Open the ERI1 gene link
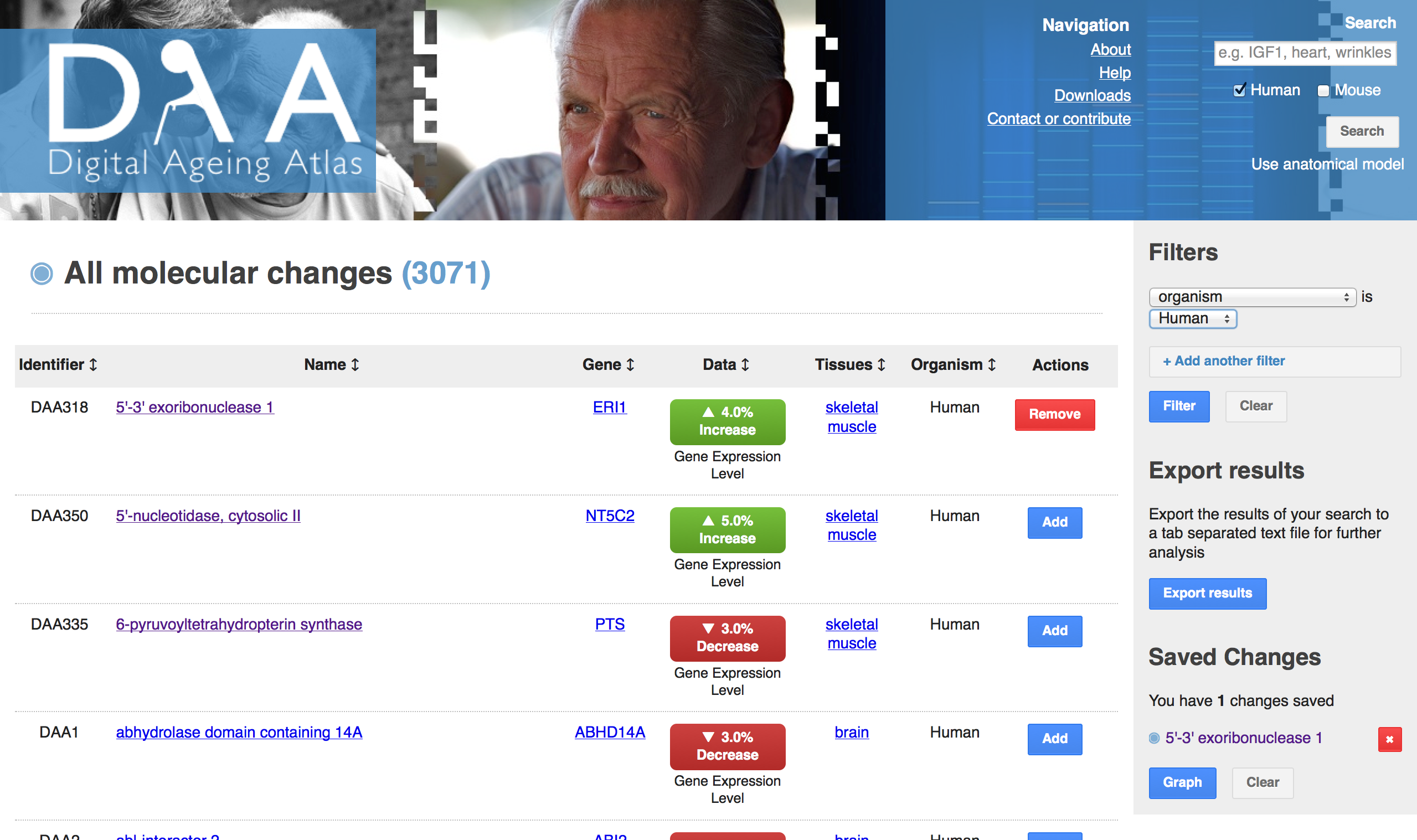Viewport: 1417px width, 840px height. pyautogui.click(x=610, y=407)
